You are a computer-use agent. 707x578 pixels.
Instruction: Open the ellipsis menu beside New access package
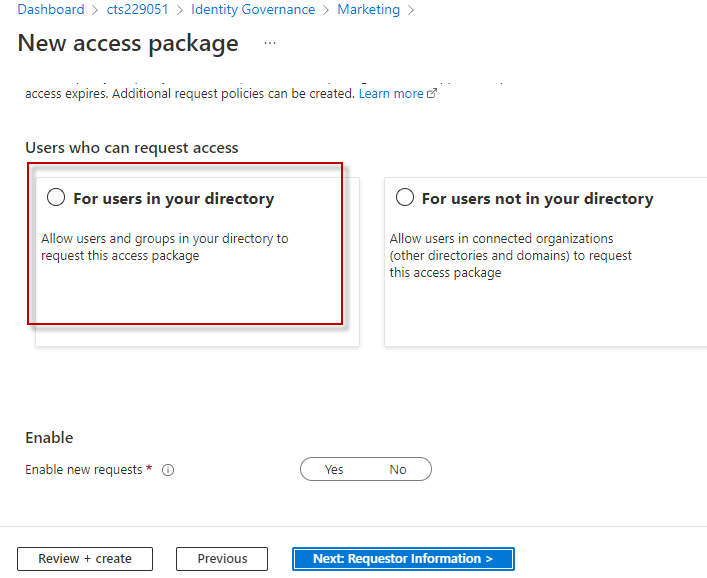(269, 43)
